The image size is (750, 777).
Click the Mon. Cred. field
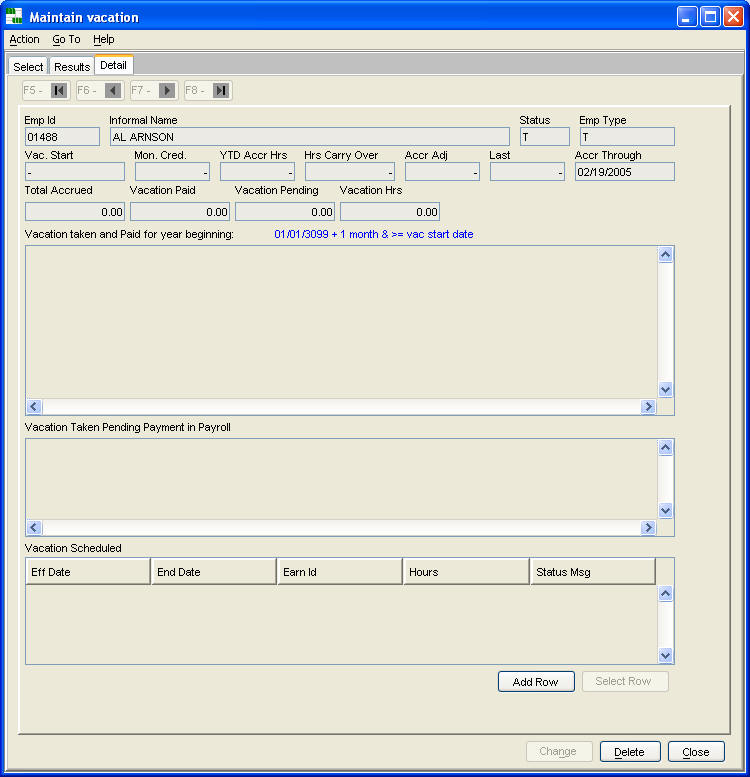coord(172,172)
